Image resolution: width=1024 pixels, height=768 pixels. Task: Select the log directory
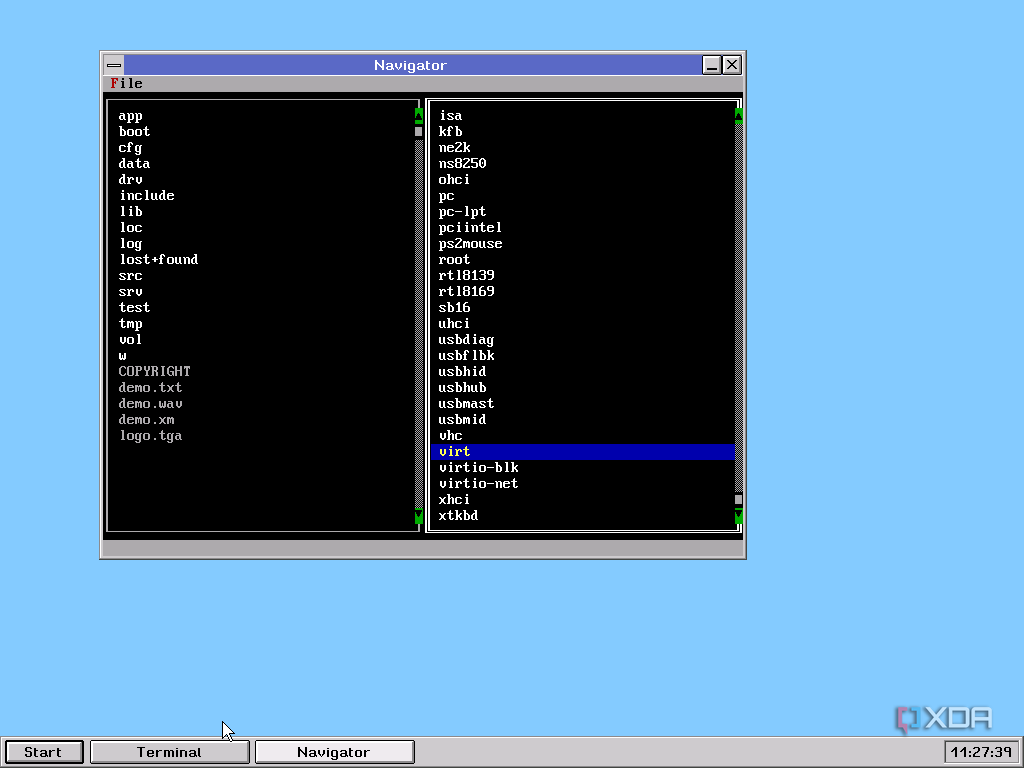coord(131,244)
